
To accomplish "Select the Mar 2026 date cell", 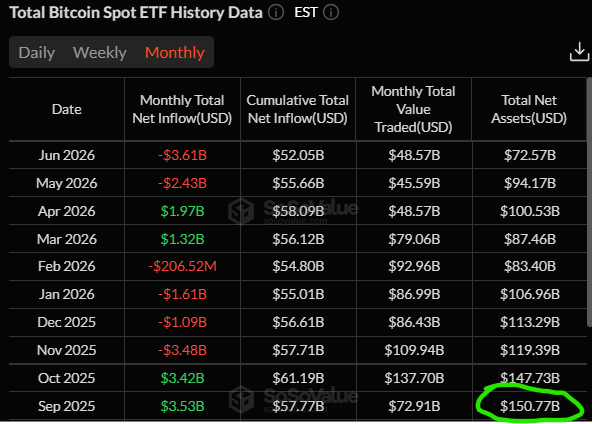I will pos(67,239).
